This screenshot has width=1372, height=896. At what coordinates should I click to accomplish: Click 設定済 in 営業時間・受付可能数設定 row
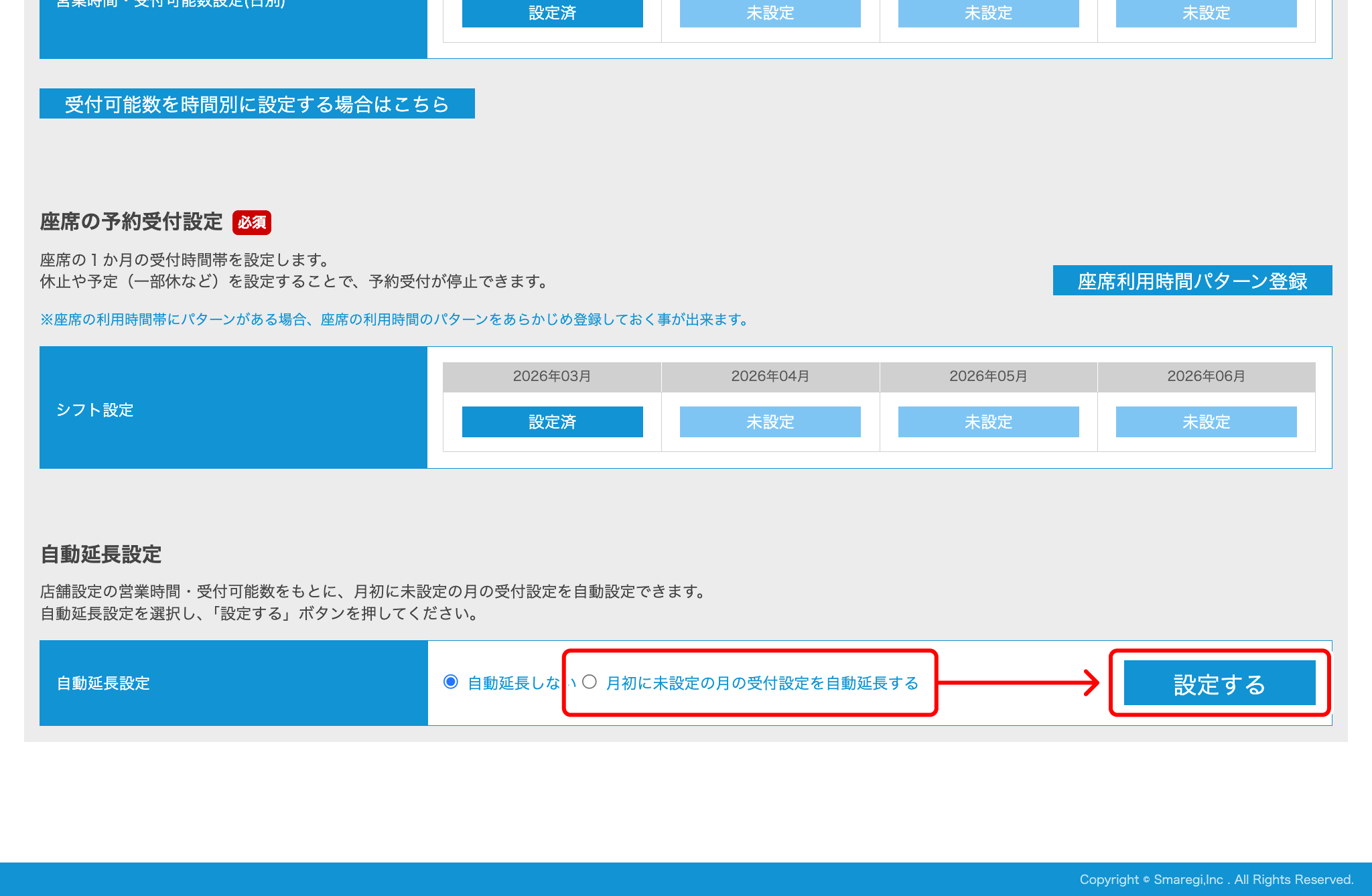click(552, 13)
